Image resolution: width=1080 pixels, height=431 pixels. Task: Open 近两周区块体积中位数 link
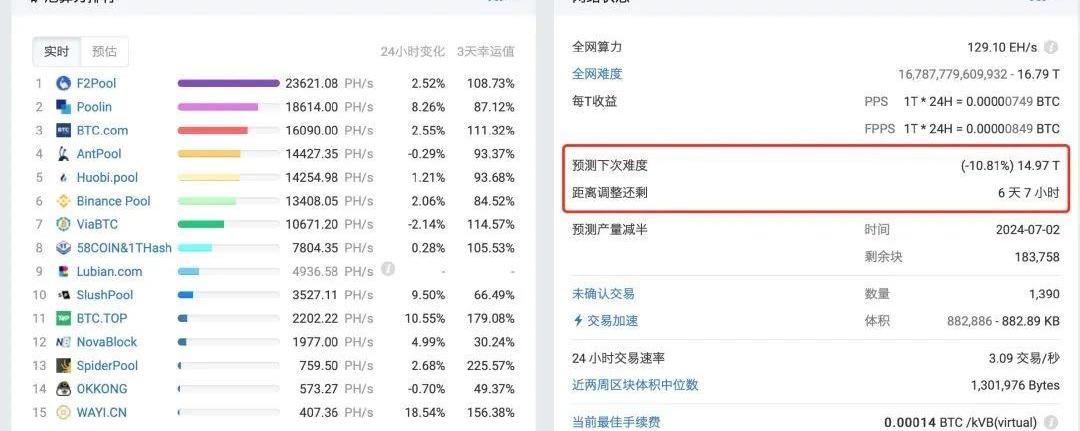pyautogui.click(x=635, y=385)
